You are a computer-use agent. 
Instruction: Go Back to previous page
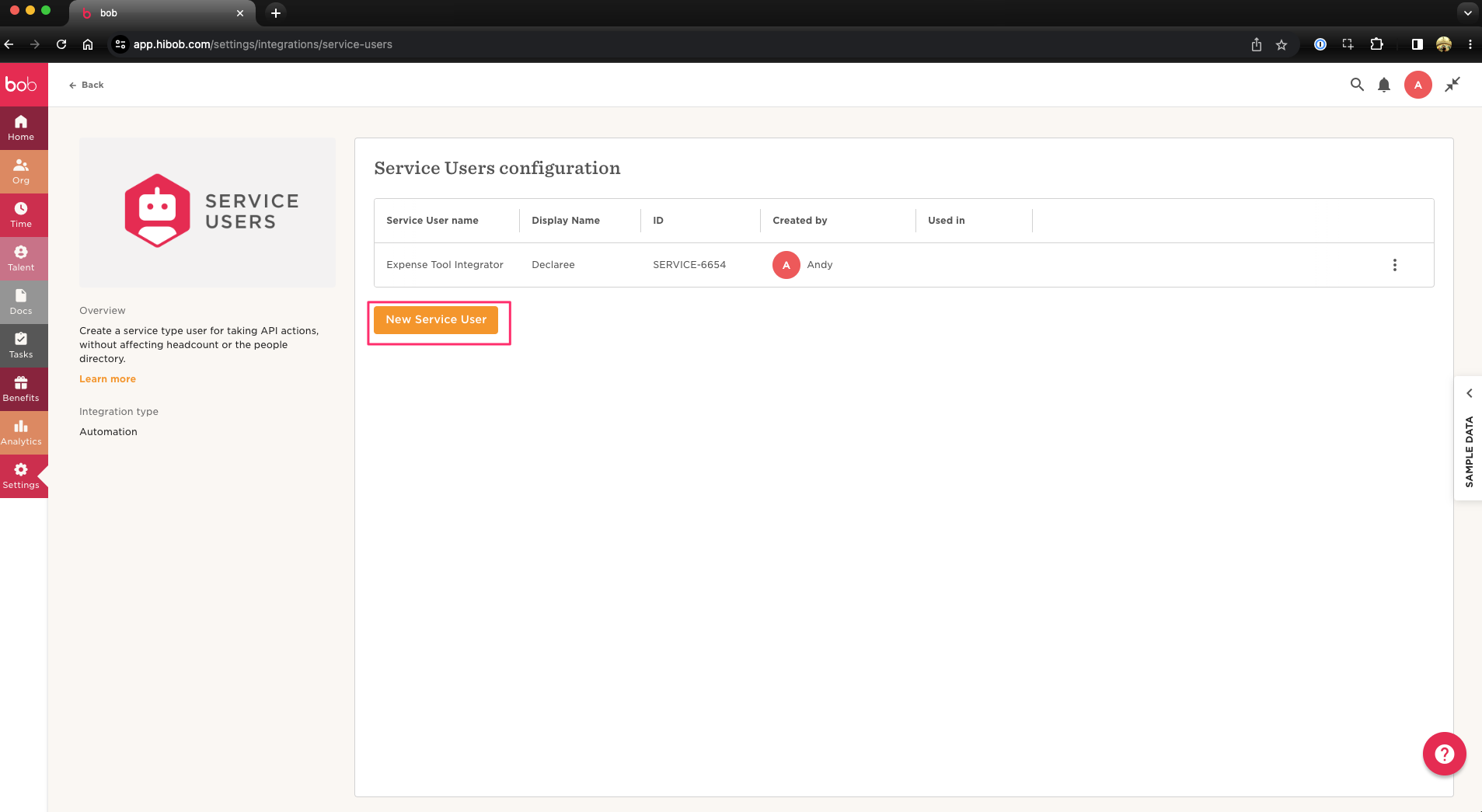(86, 85)
